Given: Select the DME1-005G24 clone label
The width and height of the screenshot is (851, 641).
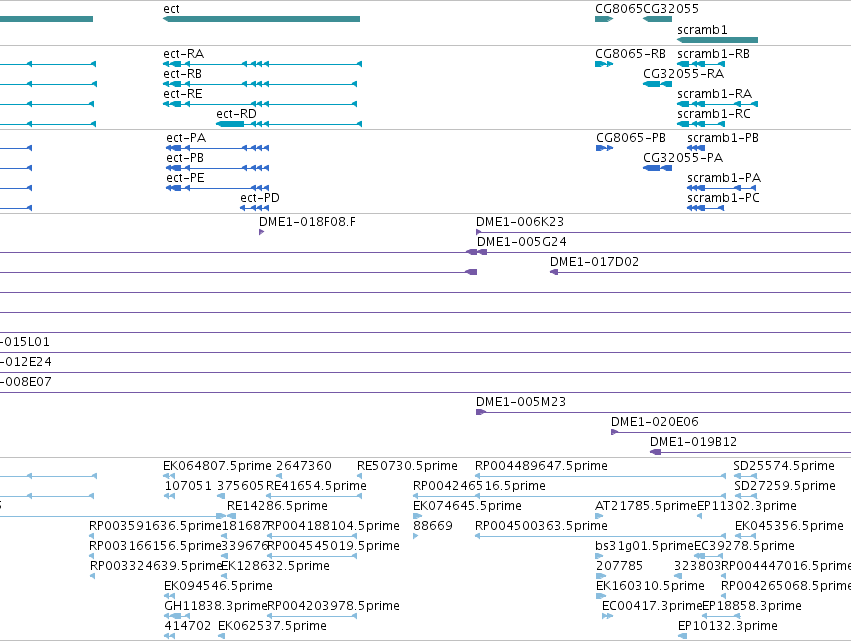Looking at the screenshot, I should 522,242.
